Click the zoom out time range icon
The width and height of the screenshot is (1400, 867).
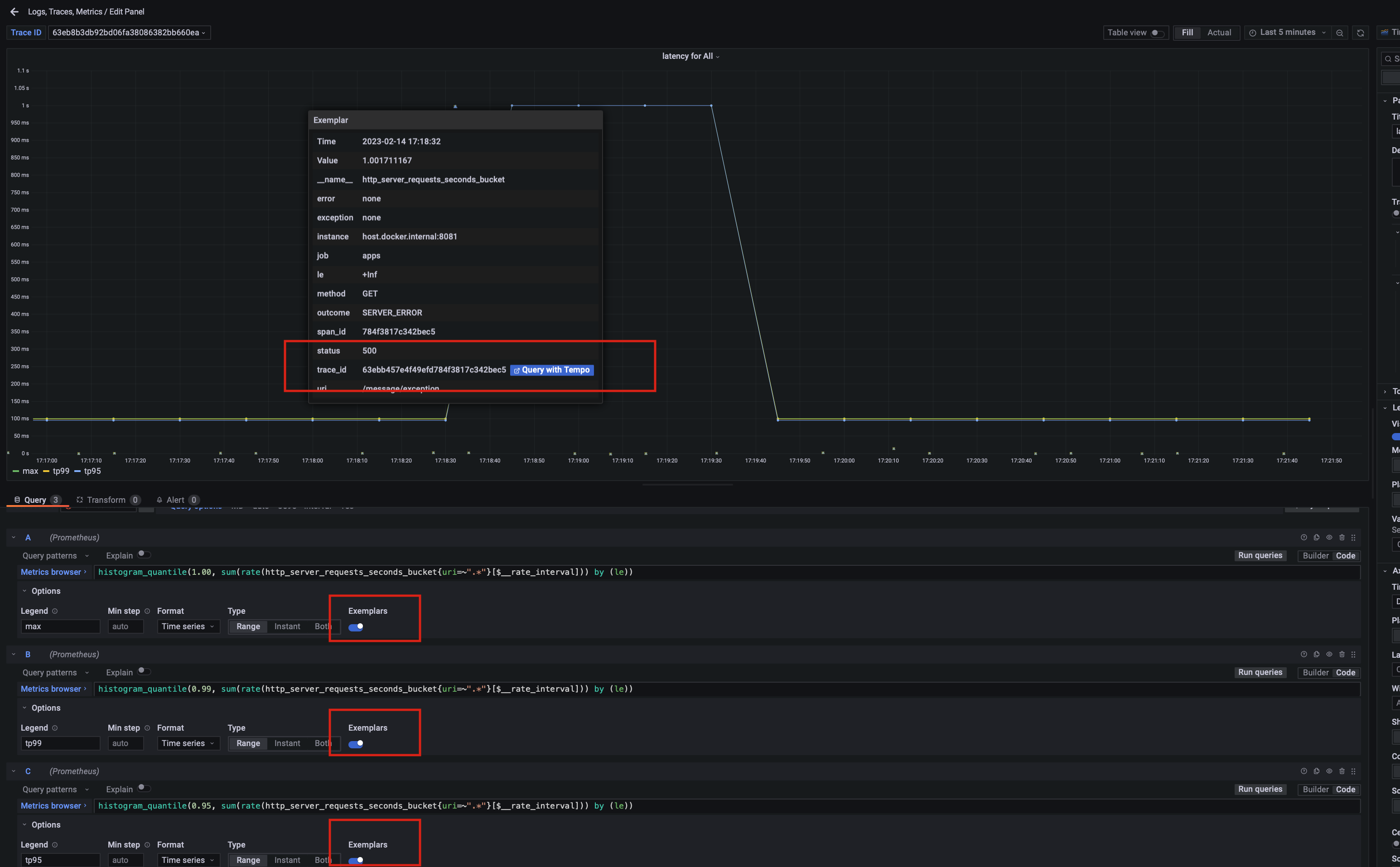point(1339,33)
